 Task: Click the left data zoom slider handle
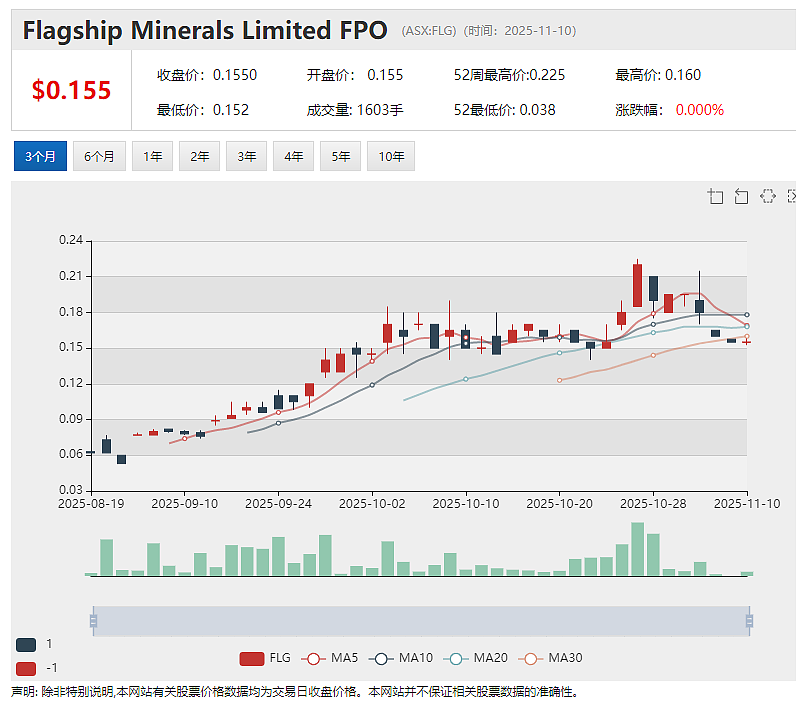point(93,621)
